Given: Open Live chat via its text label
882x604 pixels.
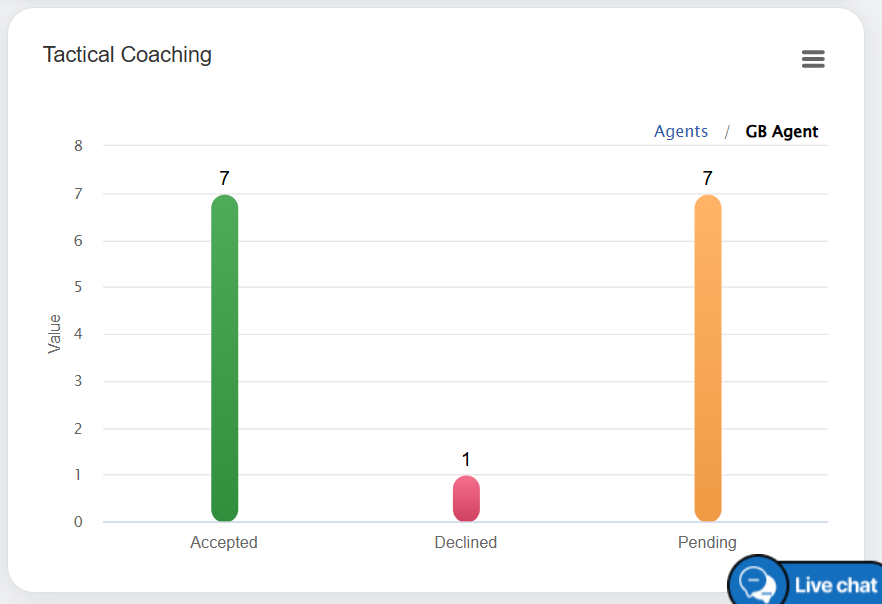Looking at the screenshot, I should click(836, 585).
